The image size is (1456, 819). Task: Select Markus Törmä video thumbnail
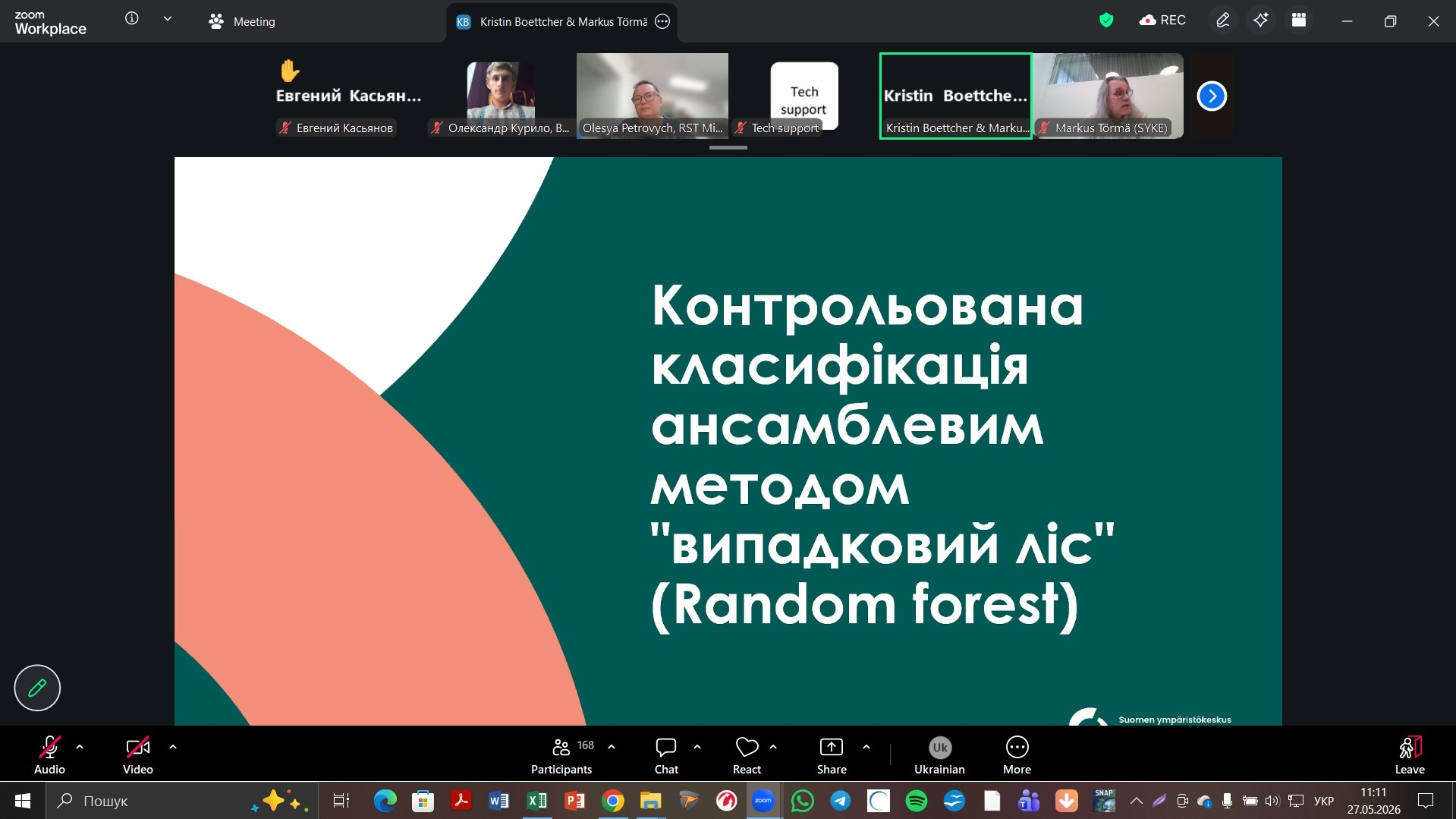pyautogui.click(x=1108, y=96)
